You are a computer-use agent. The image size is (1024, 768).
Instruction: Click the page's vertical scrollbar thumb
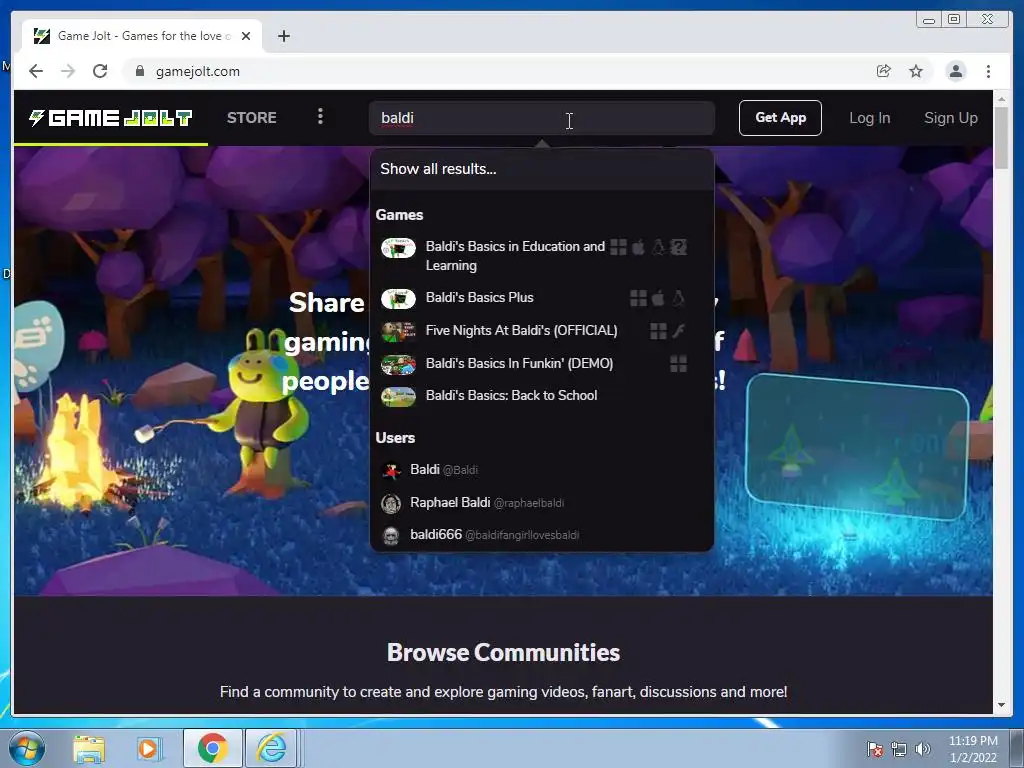[x=1002, y=137]
